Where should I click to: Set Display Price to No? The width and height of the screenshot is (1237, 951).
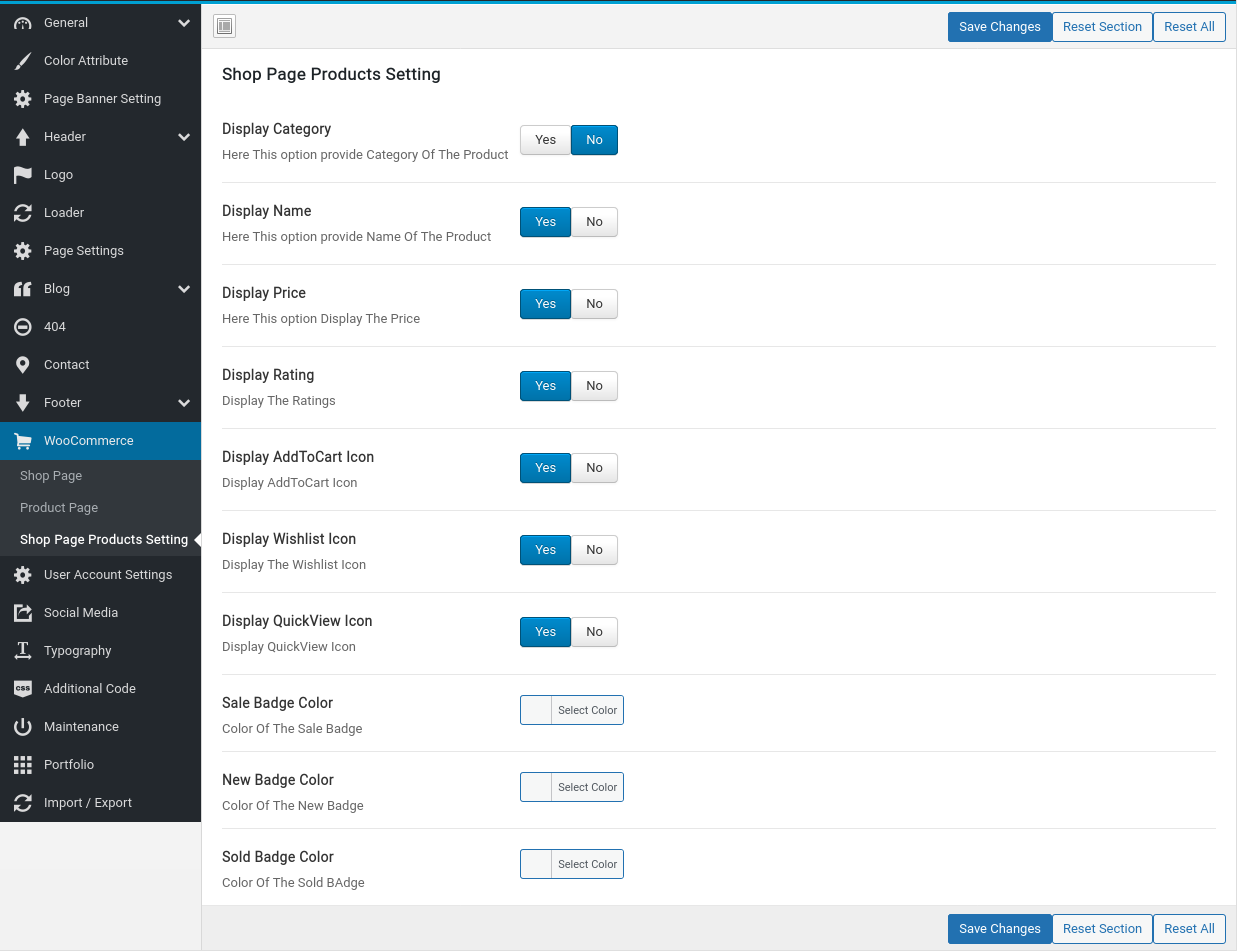coord(594,304)
